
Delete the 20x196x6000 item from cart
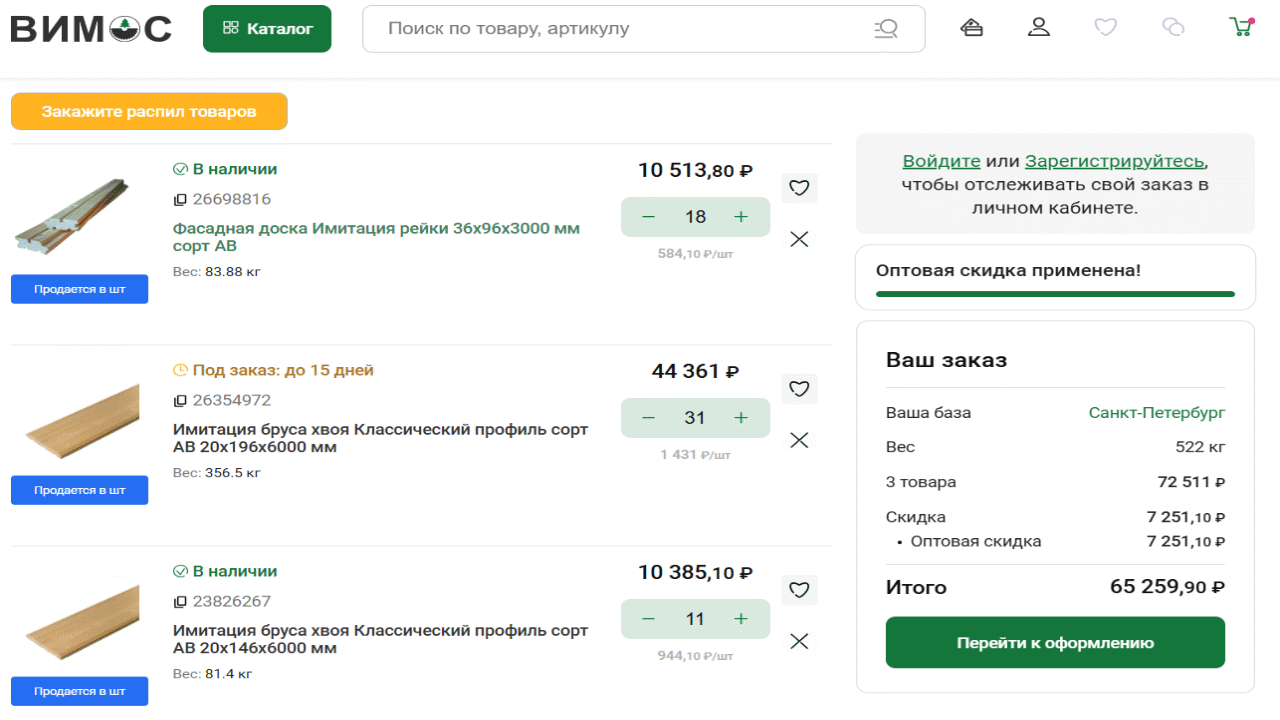(x=799, y=440)
